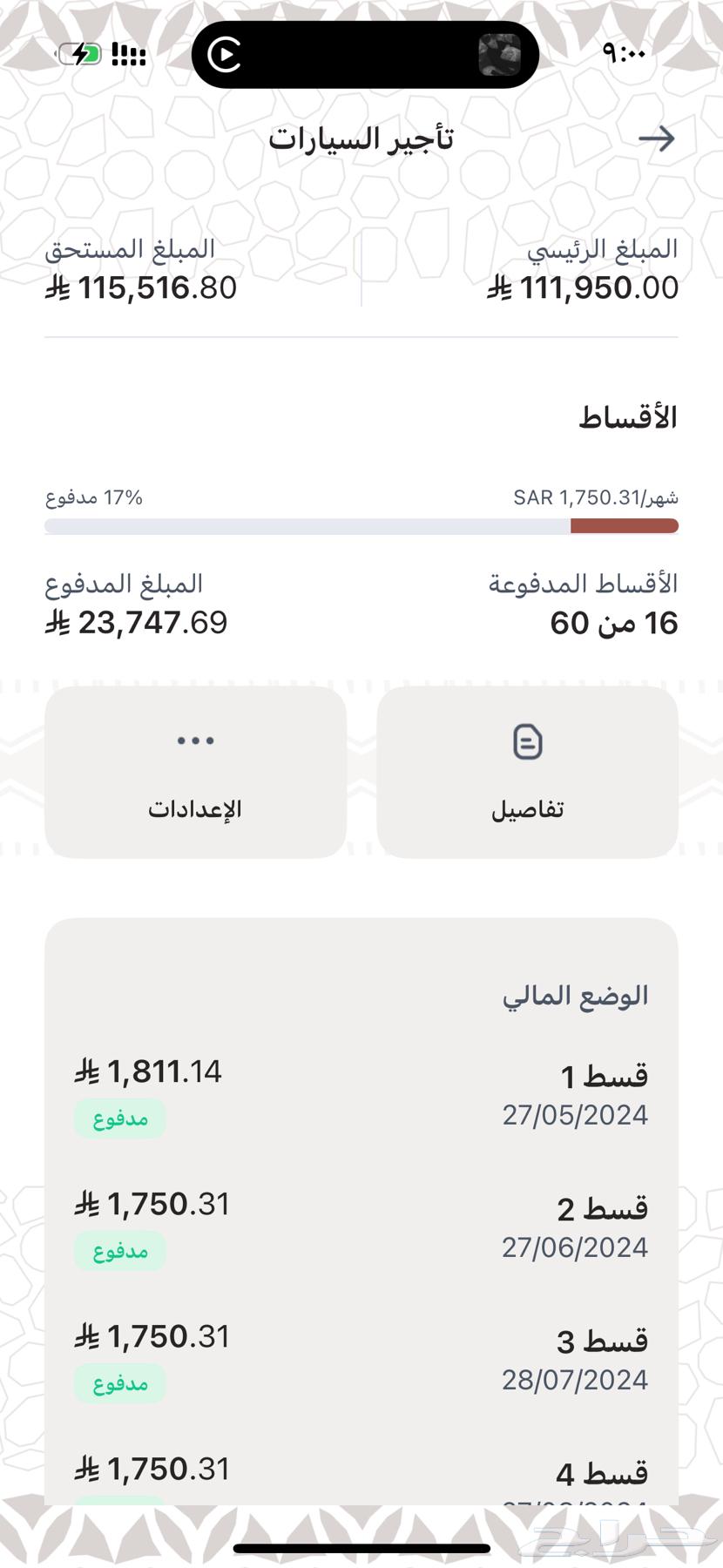The width and height of the screenshot is (723, 1568).
Task: Tap the battery charging icon in the status bar
Action: point(79,54)
